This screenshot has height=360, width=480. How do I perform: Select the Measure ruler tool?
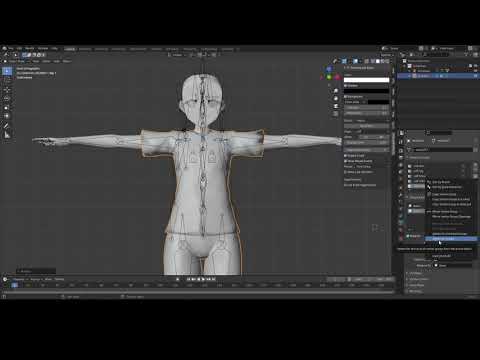(7, 135)
